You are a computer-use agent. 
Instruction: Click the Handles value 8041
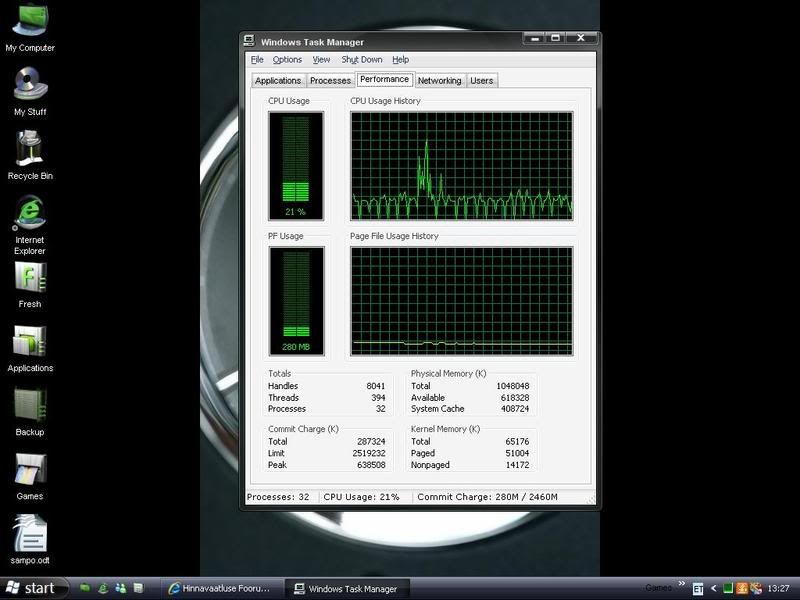click(376, 386)
